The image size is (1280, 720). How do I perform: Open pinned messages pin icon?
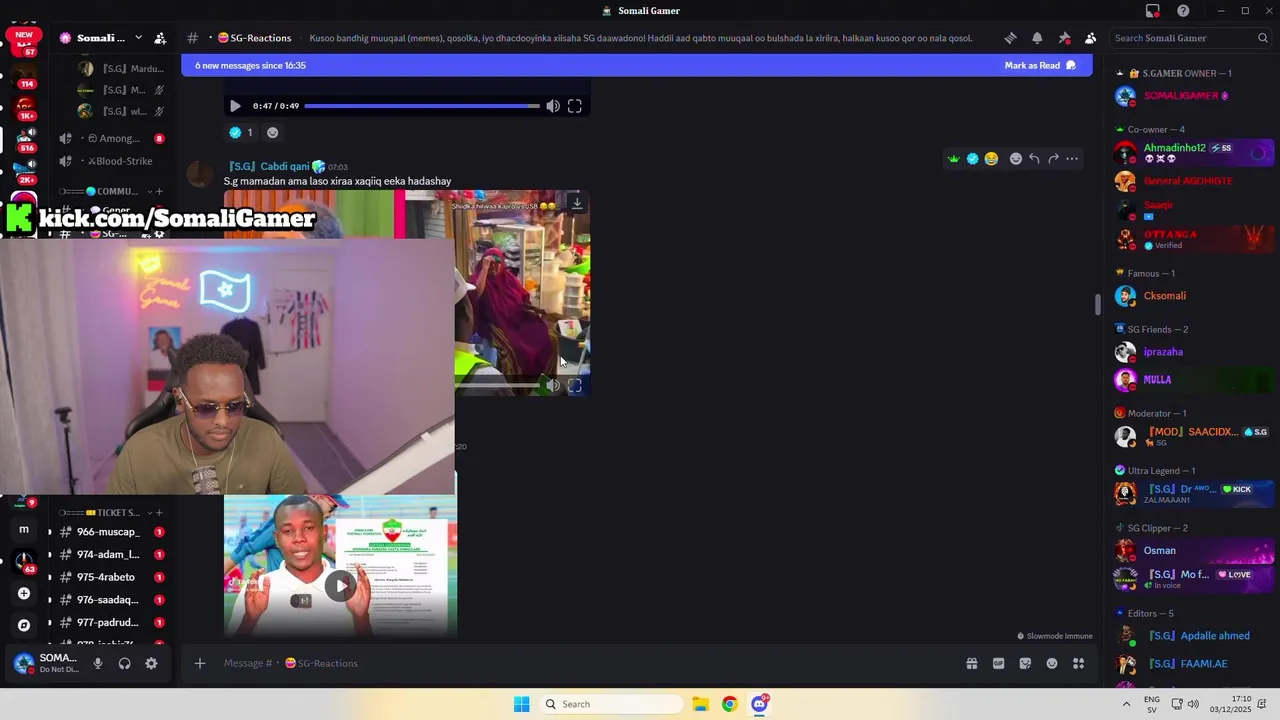[x=1064, y=38]
